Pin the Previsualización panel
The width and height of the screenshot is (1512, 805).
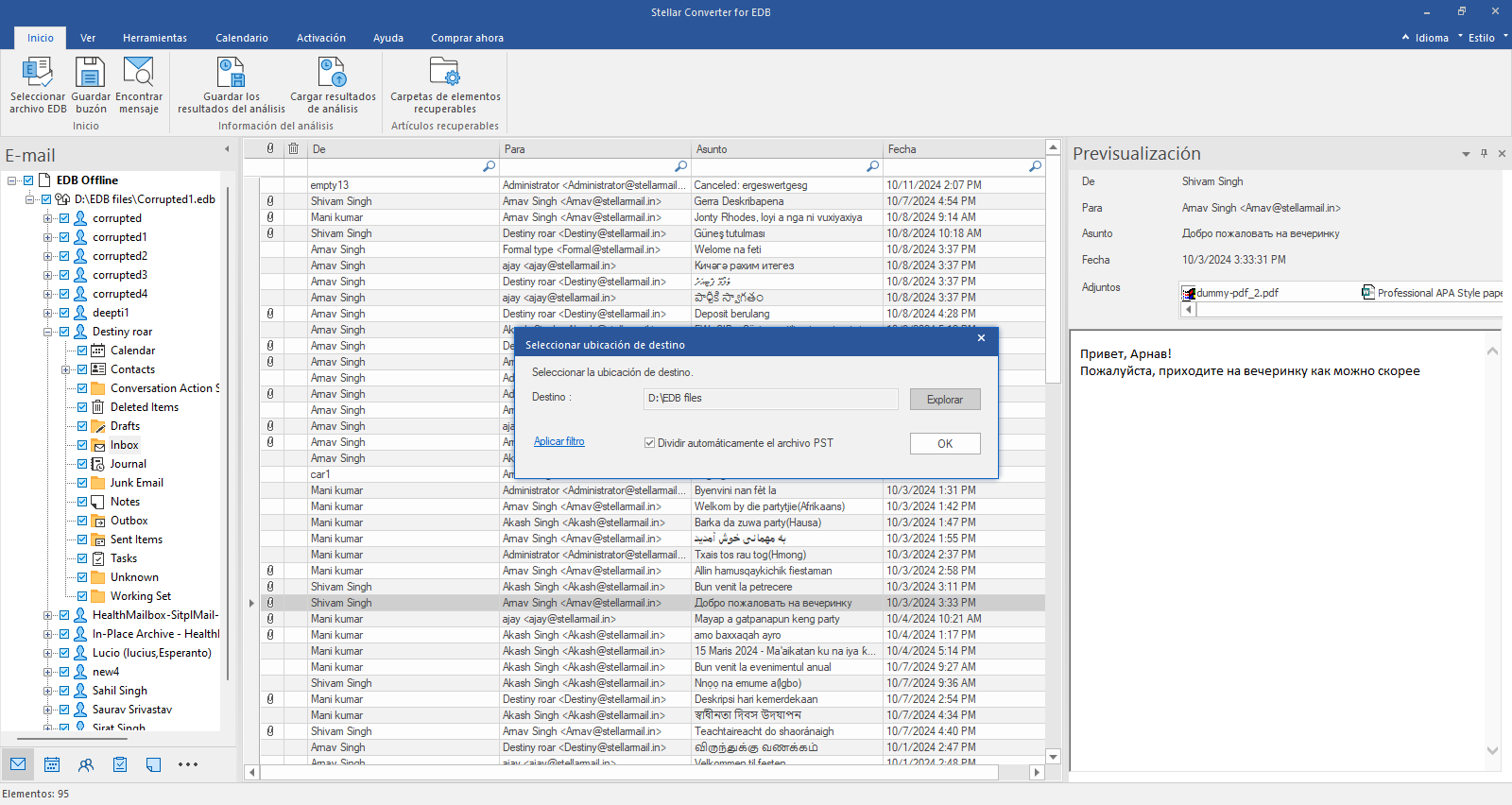tap(1484, 153)
